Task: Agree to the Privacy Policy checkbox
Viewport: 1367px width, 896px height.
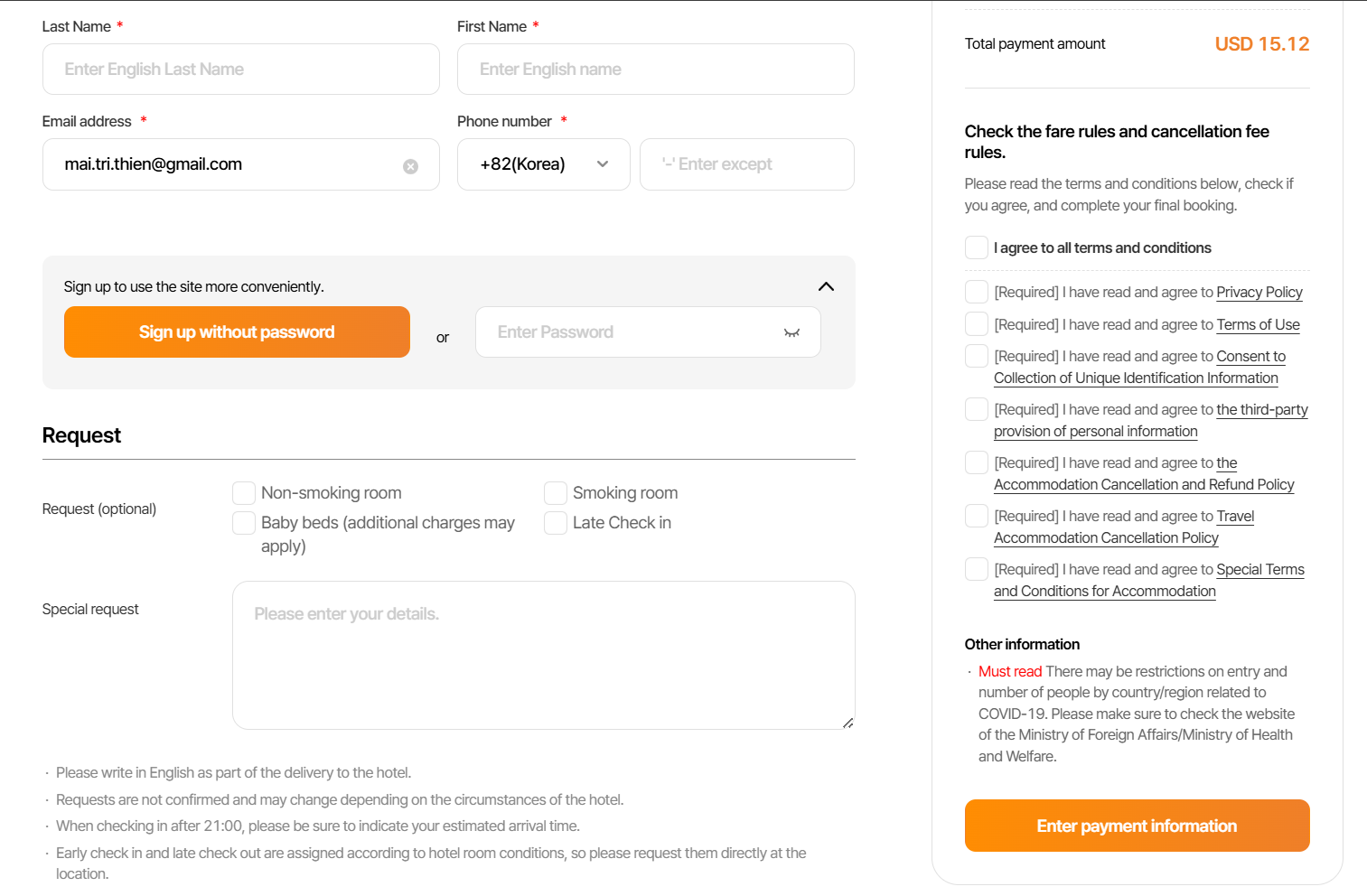Action: click(x=977, y=292)
